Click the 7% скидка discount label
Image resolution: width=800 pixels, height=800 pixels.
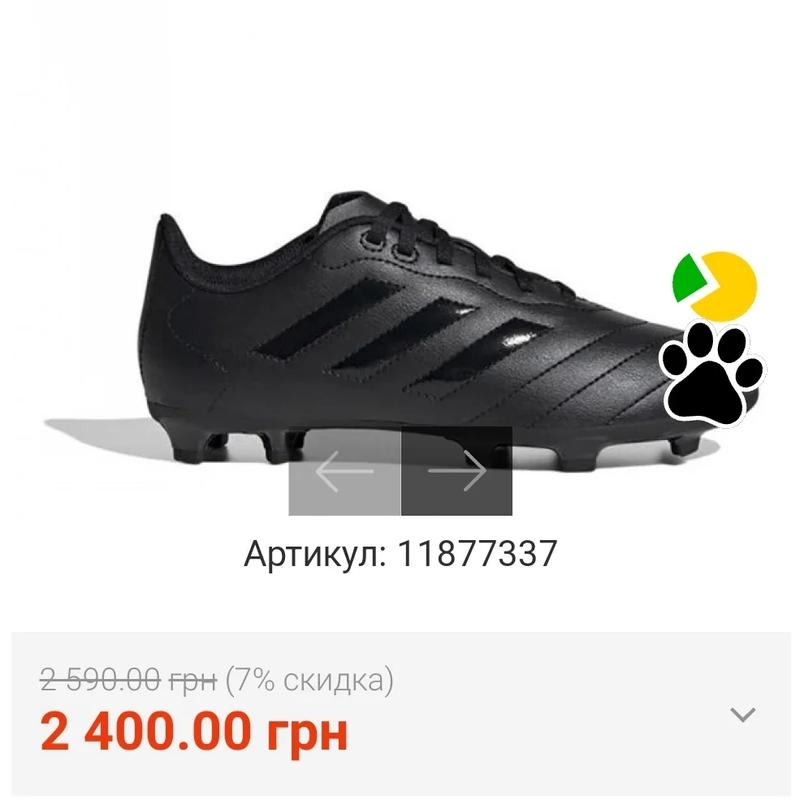pyautogui.click(x=310, y=680)
